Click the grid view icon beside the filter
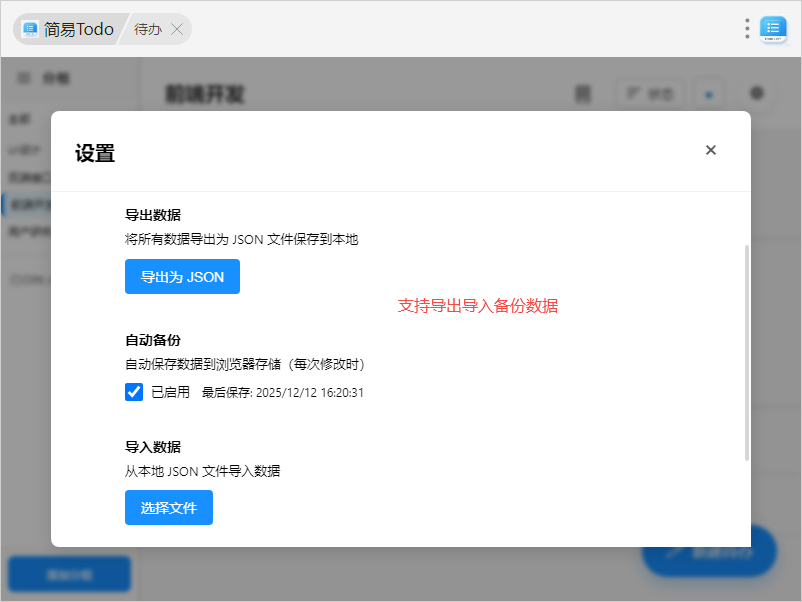The image size is (802, 602). 583,94
